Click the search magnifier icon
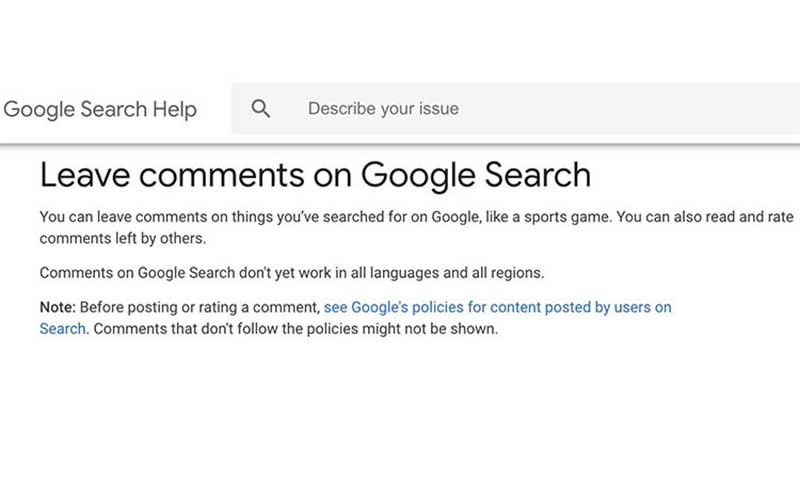Image resolution: width=800 pixels, height=499 pixels. tap(261, 109)
